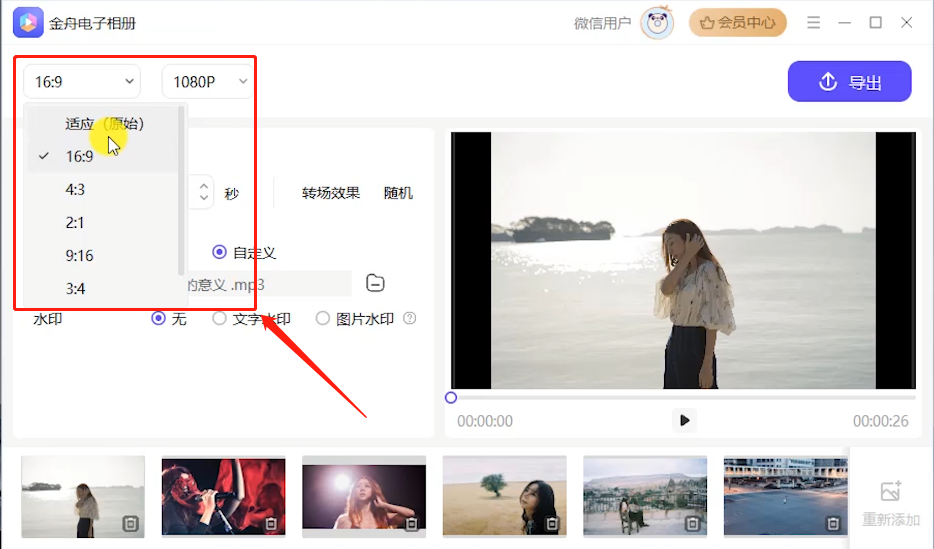The image size is (934, 549).
Task: Select the red masked singer thumbnail
Action: click(223, 497)
